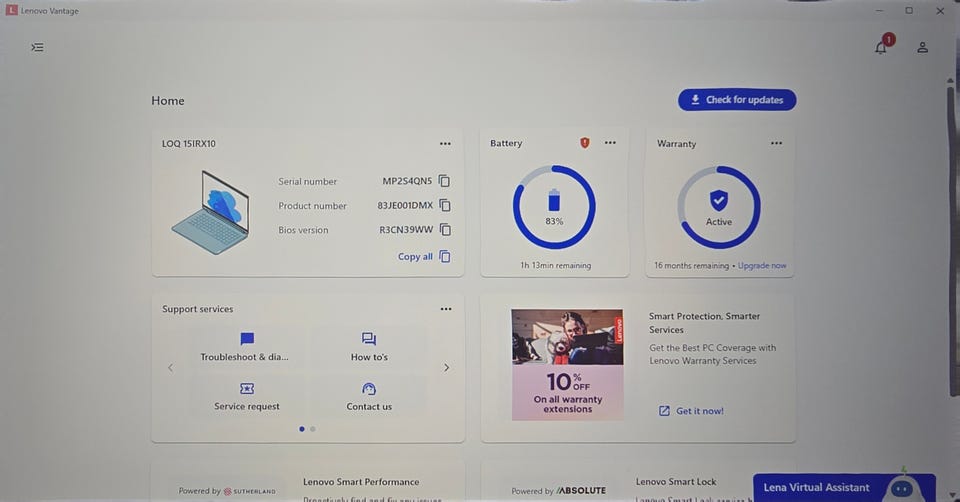The image size is (960, 502).
Task: Open Service request support option
Action: pos(247,396)
